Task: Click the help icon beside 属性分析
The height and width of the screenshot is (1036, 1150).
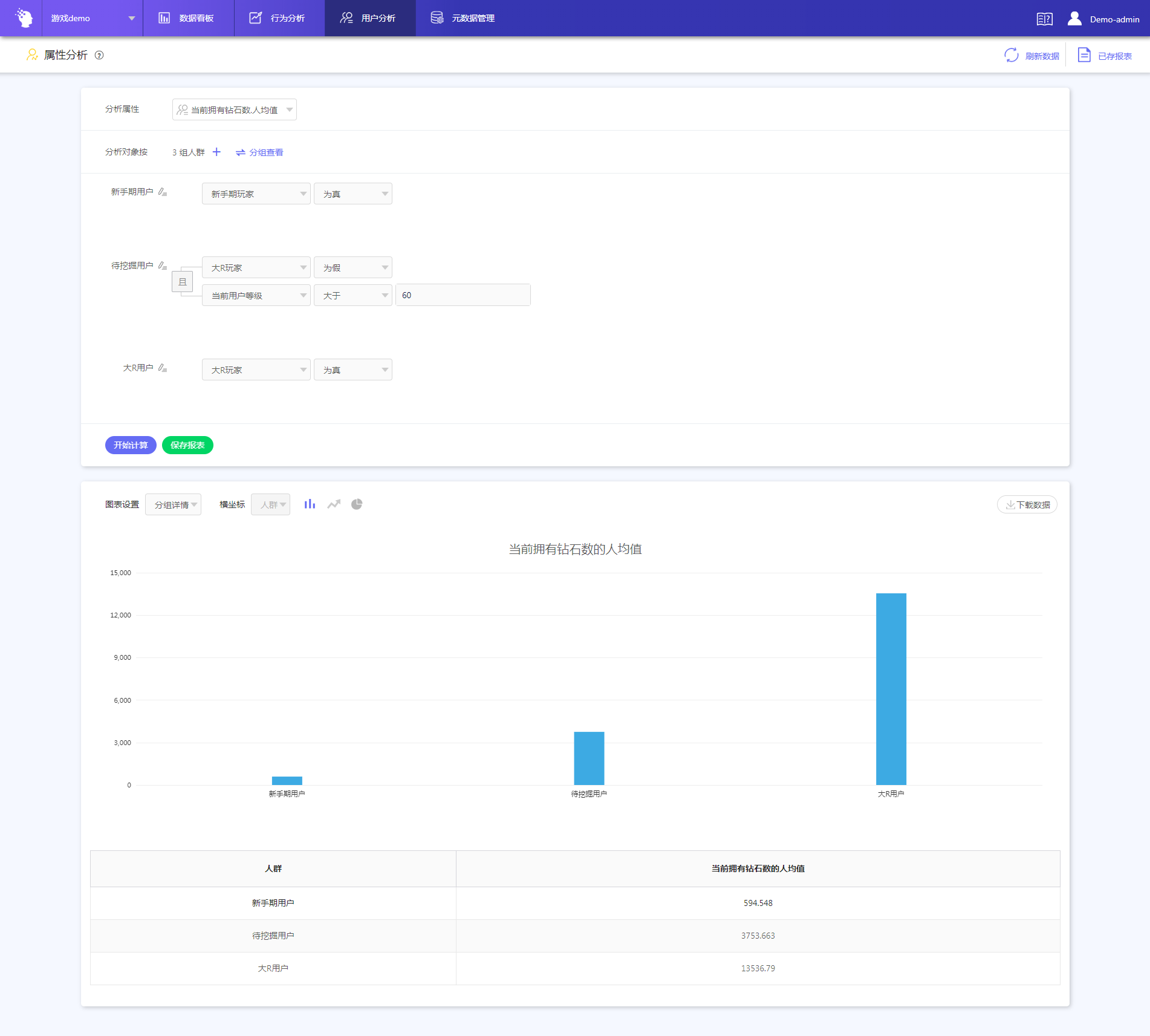Action: (100, 56)
